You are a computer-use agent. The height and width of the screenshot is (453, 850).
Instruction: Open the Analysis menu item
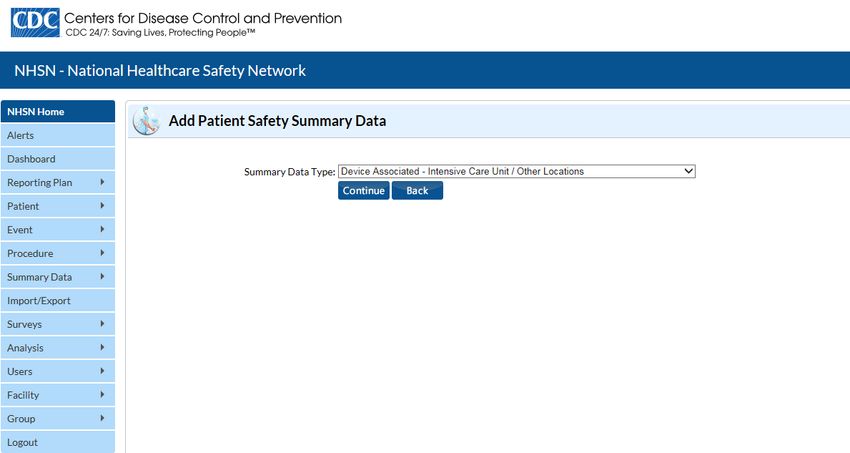click(58, 348)
